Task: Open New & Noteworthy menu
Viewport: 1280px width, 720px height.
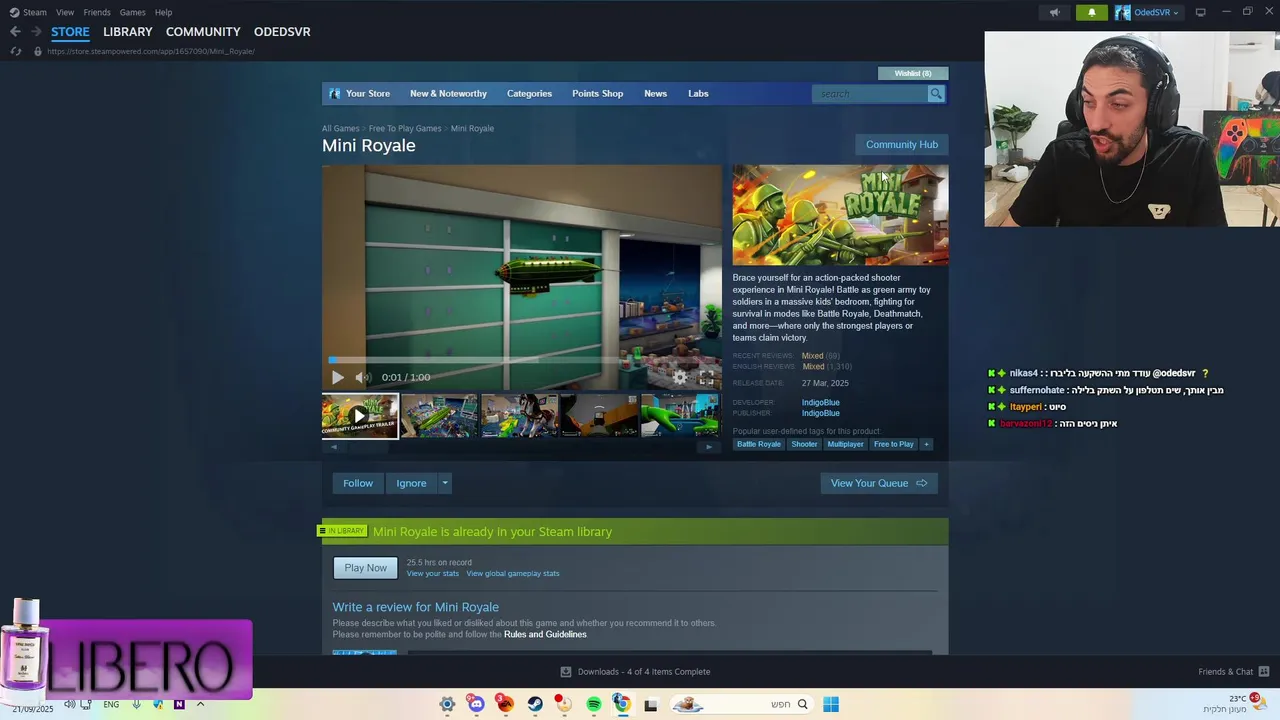Action: click(x=448, y=94)
